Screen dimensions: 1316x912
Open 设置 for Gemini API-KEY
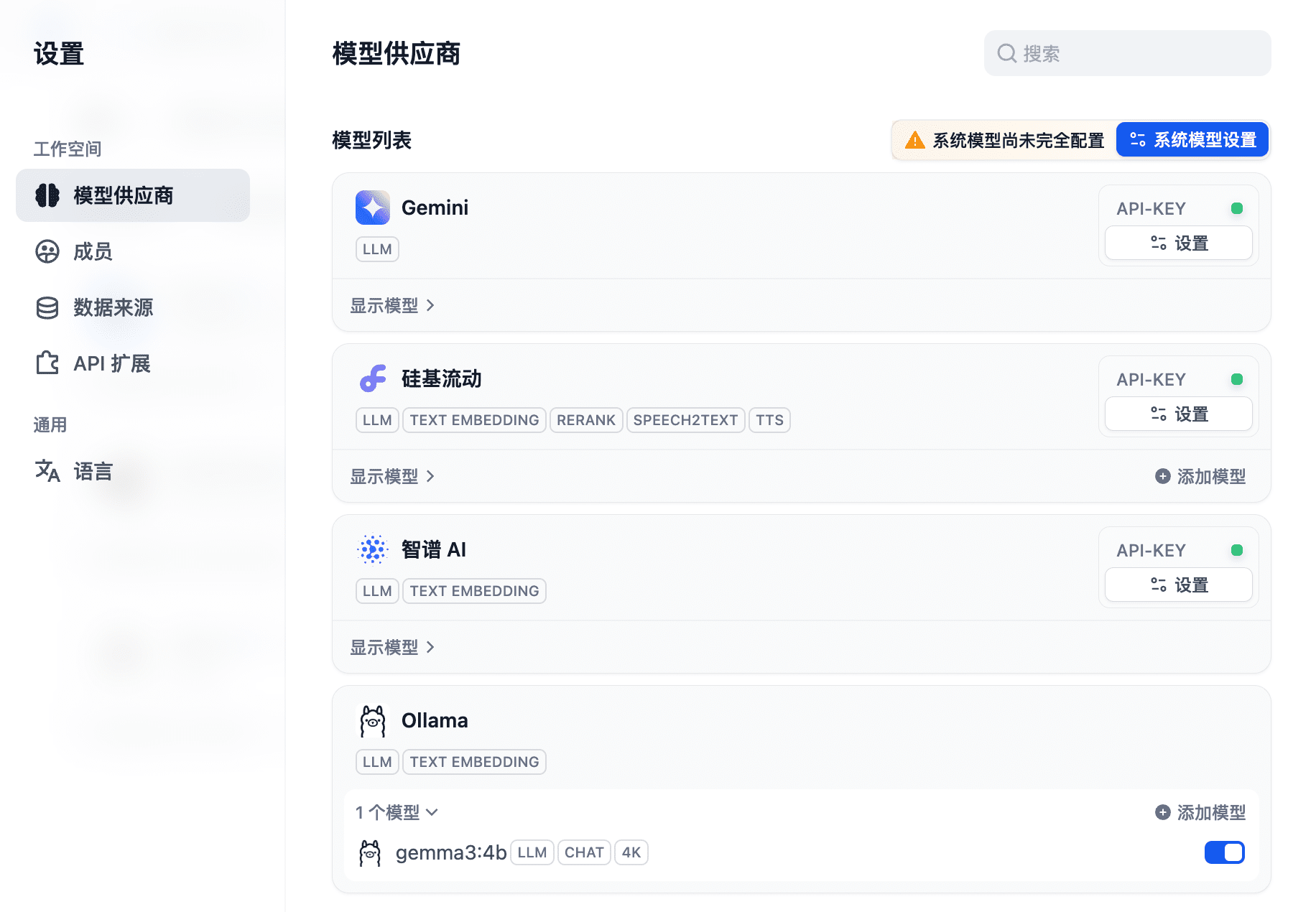pos(1179,243)
